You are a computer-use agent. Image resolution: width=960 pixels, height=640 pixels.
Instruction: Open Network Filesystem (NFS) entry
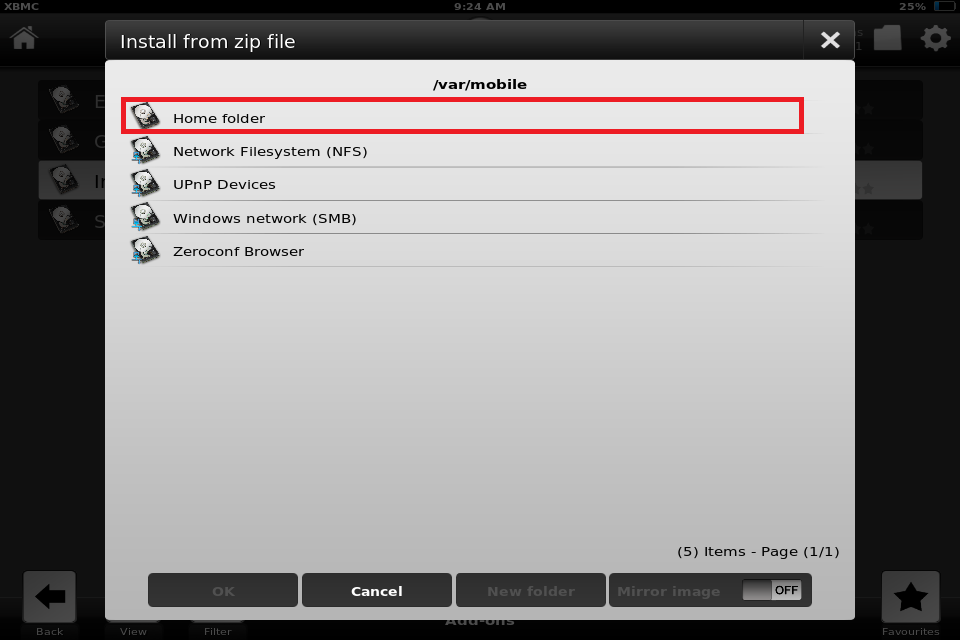coord(460,151)
